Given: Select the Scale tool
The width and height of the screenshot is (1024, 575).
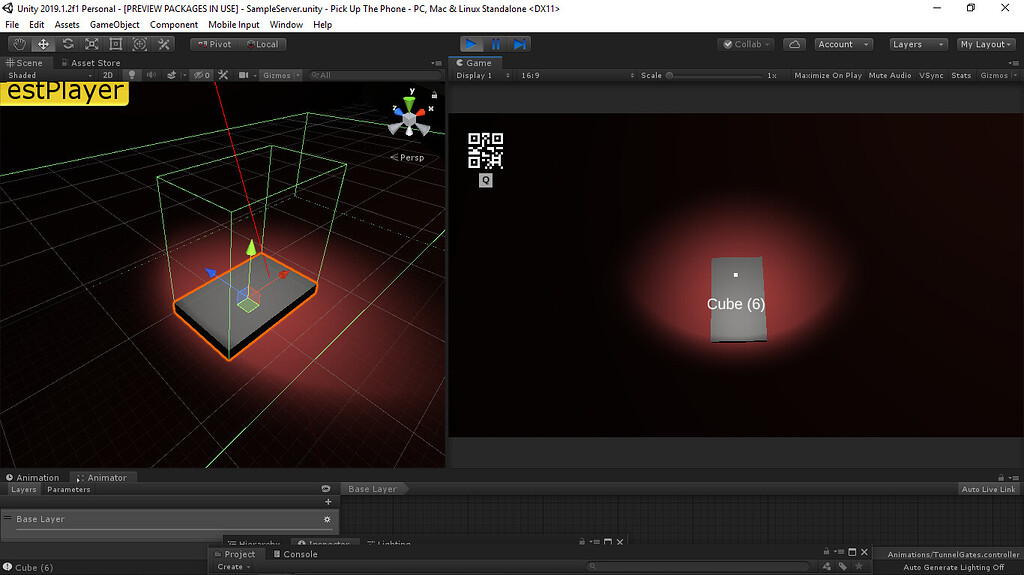Looking at the screenshot, I should [x=92, y=44].
